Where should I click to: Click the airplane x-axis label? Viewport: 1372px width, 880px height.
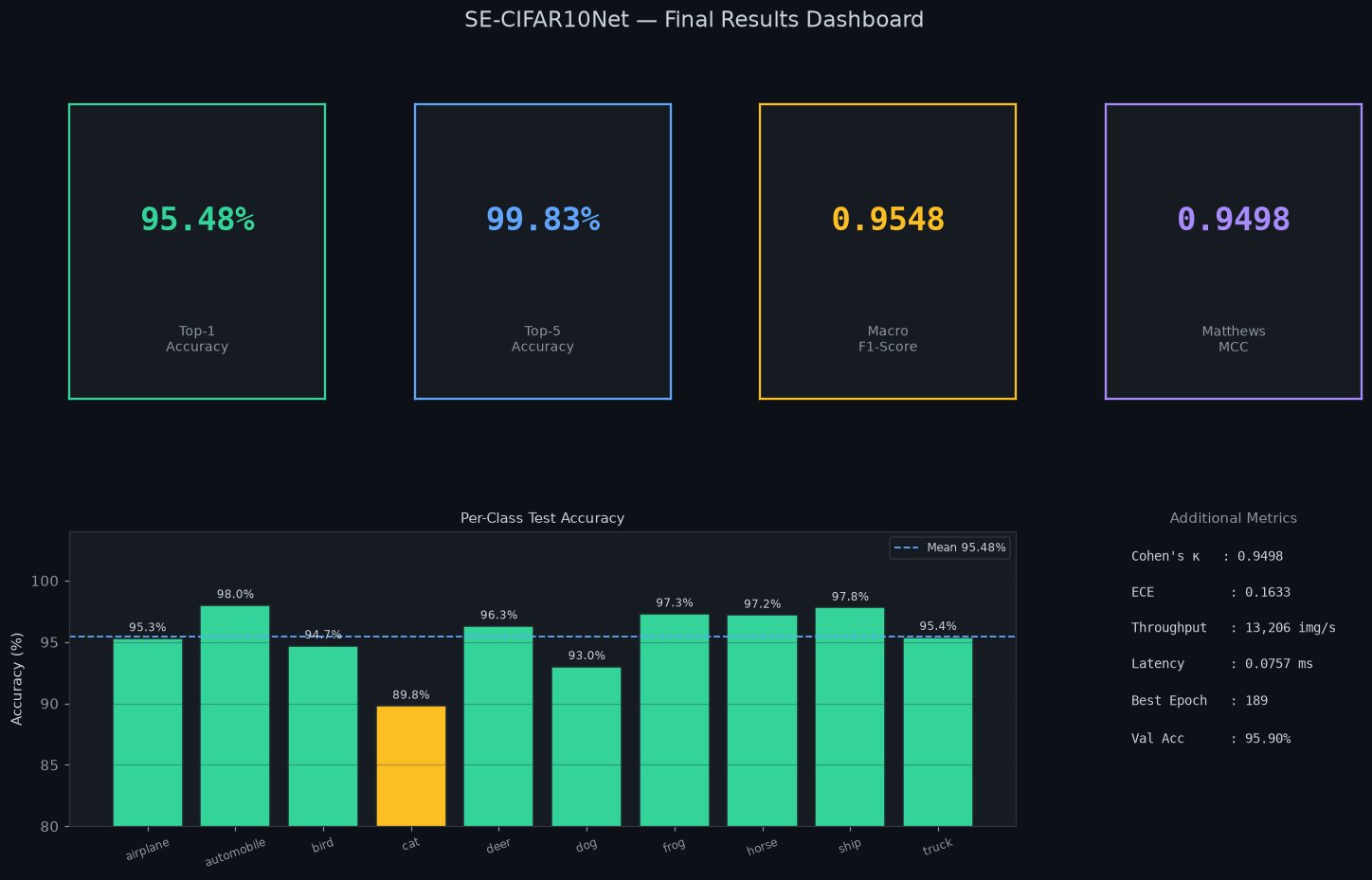click(148, 849)
